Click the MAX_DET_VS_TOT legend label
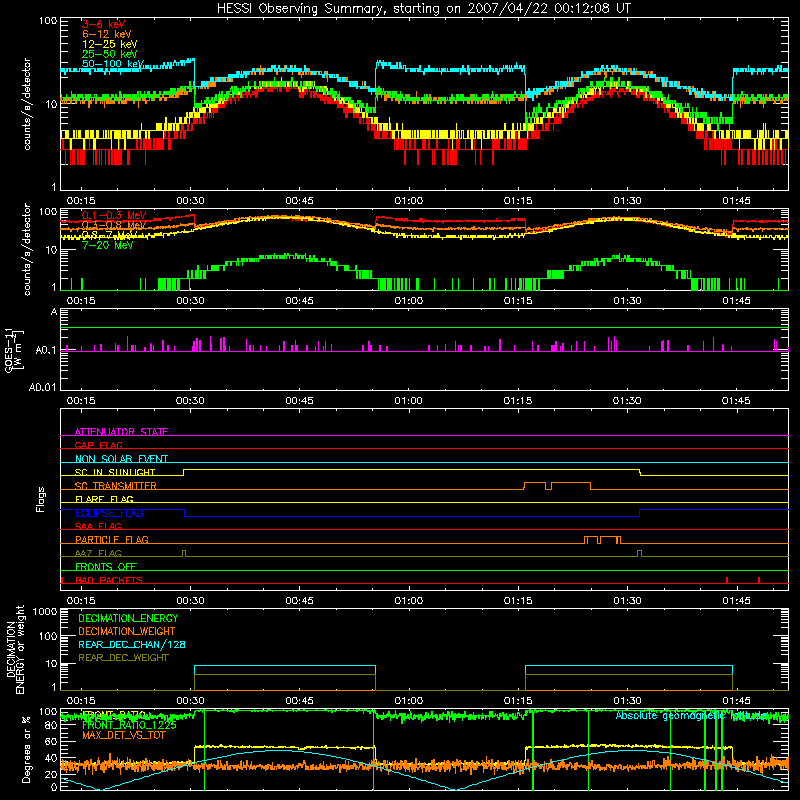The height and width of the screenshot is (800, 800). pyautogui.click(x=123, y=735)
